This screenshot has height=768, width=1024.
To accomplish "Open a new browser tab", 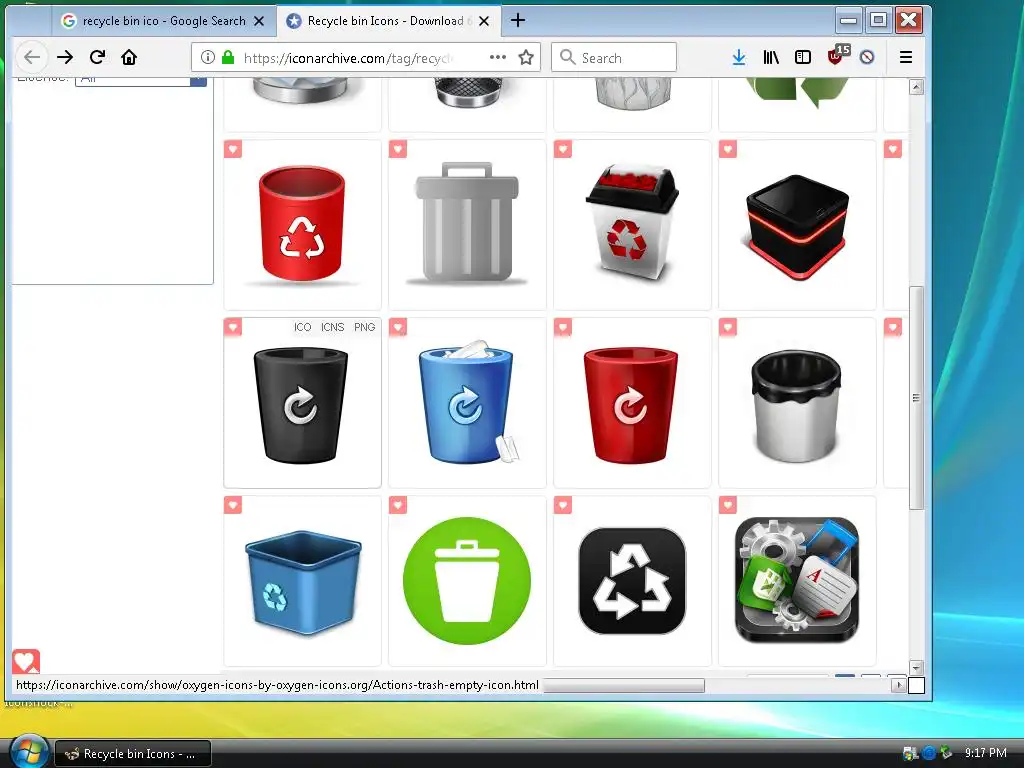I will [518, 20].
